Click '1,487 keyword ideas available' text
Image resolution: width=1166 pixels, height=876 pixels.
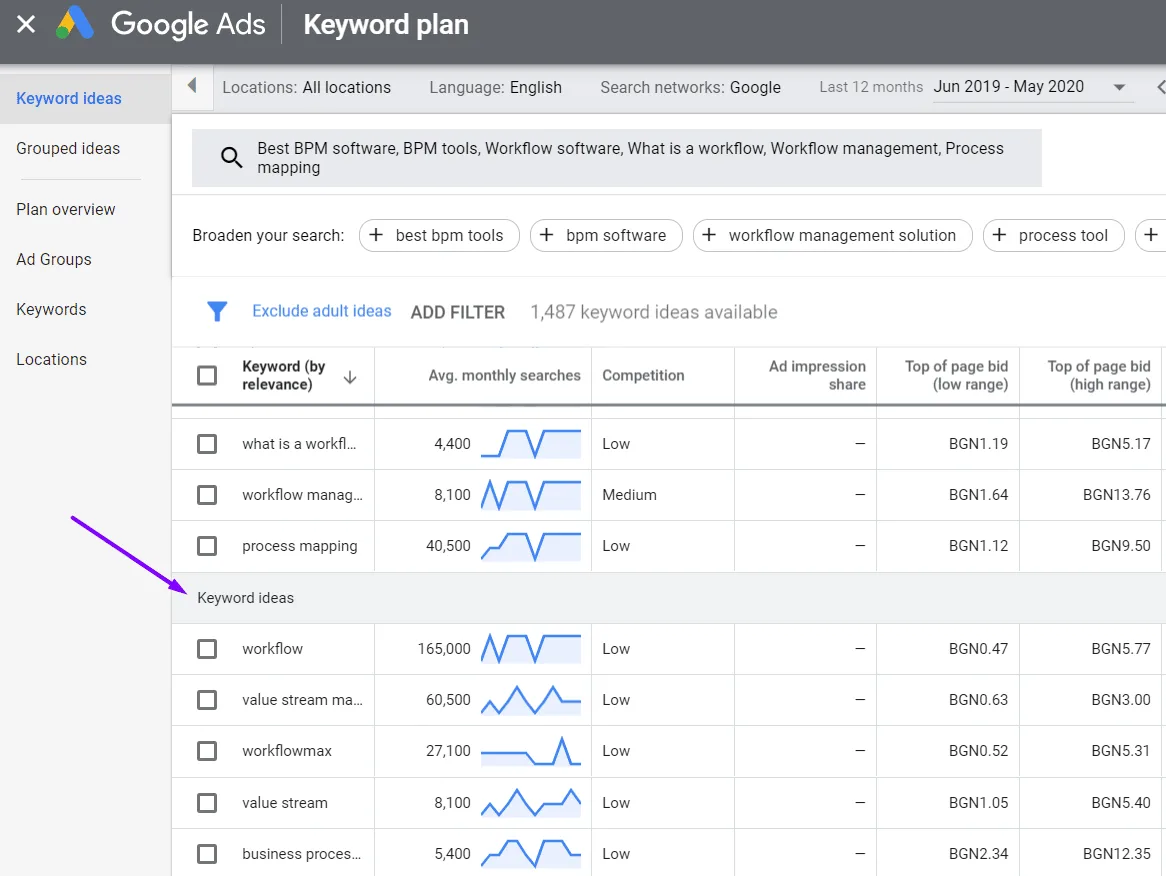[654, 312]
